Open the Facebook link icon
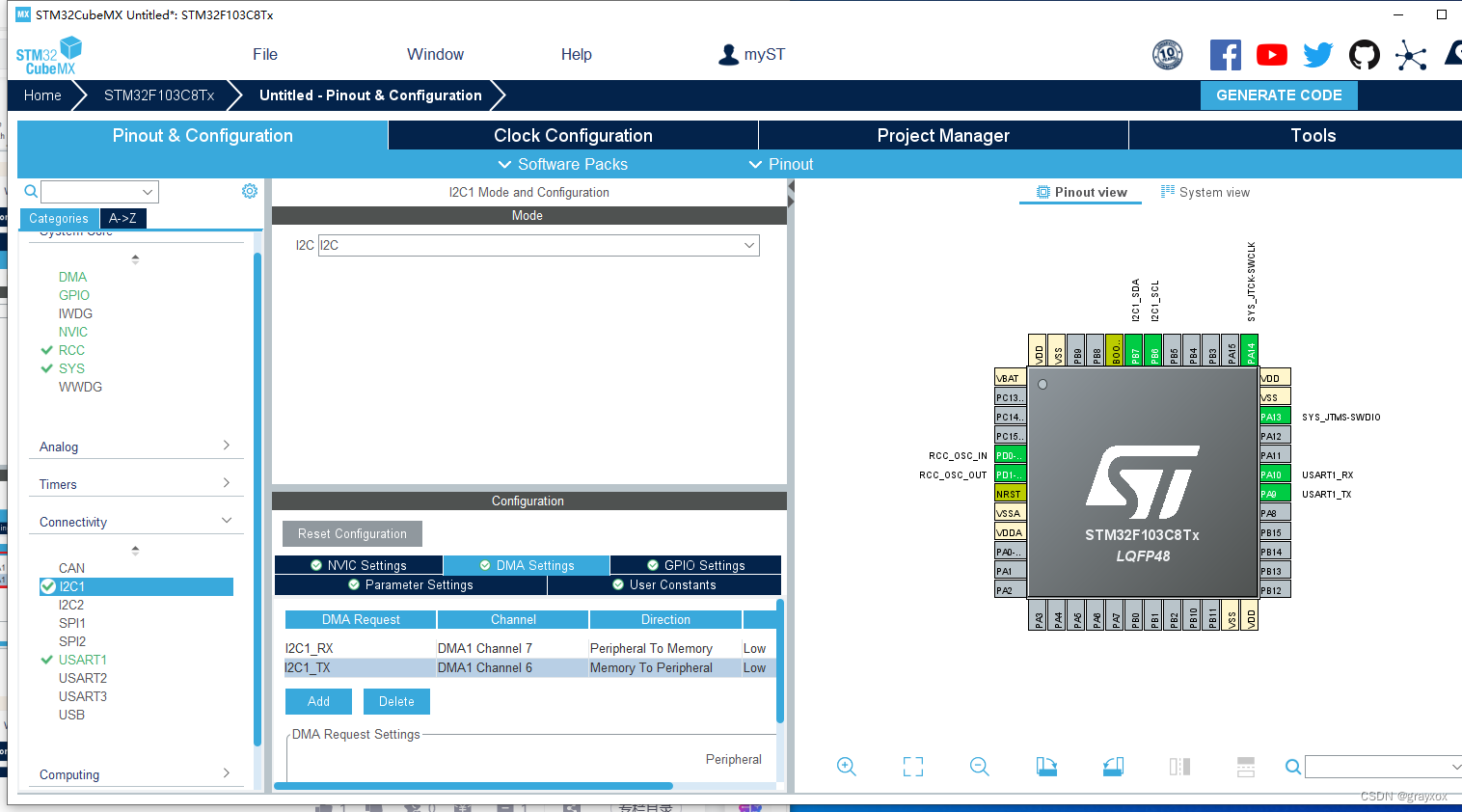Image resolution: width=1462 pixels, height=812 pixels. point(1226,55)
